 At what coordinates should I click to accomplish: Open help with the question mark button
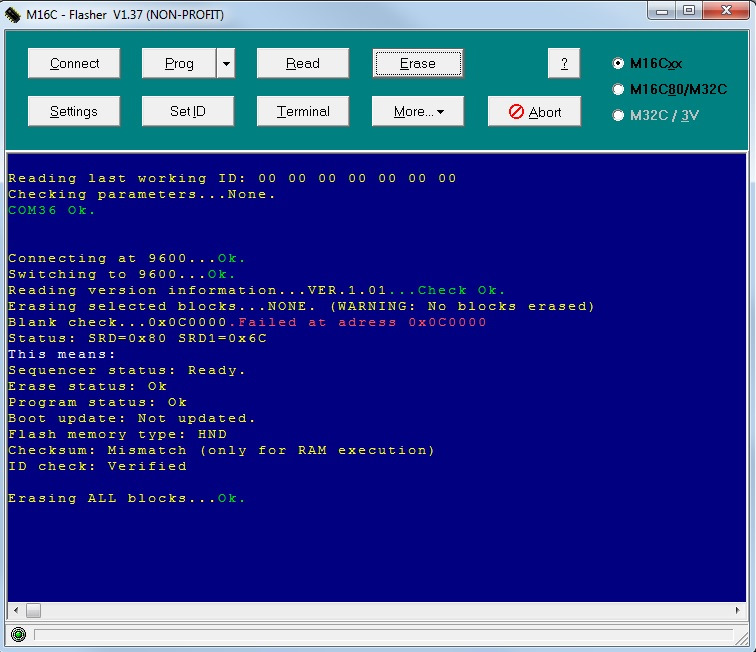(564, 63)
